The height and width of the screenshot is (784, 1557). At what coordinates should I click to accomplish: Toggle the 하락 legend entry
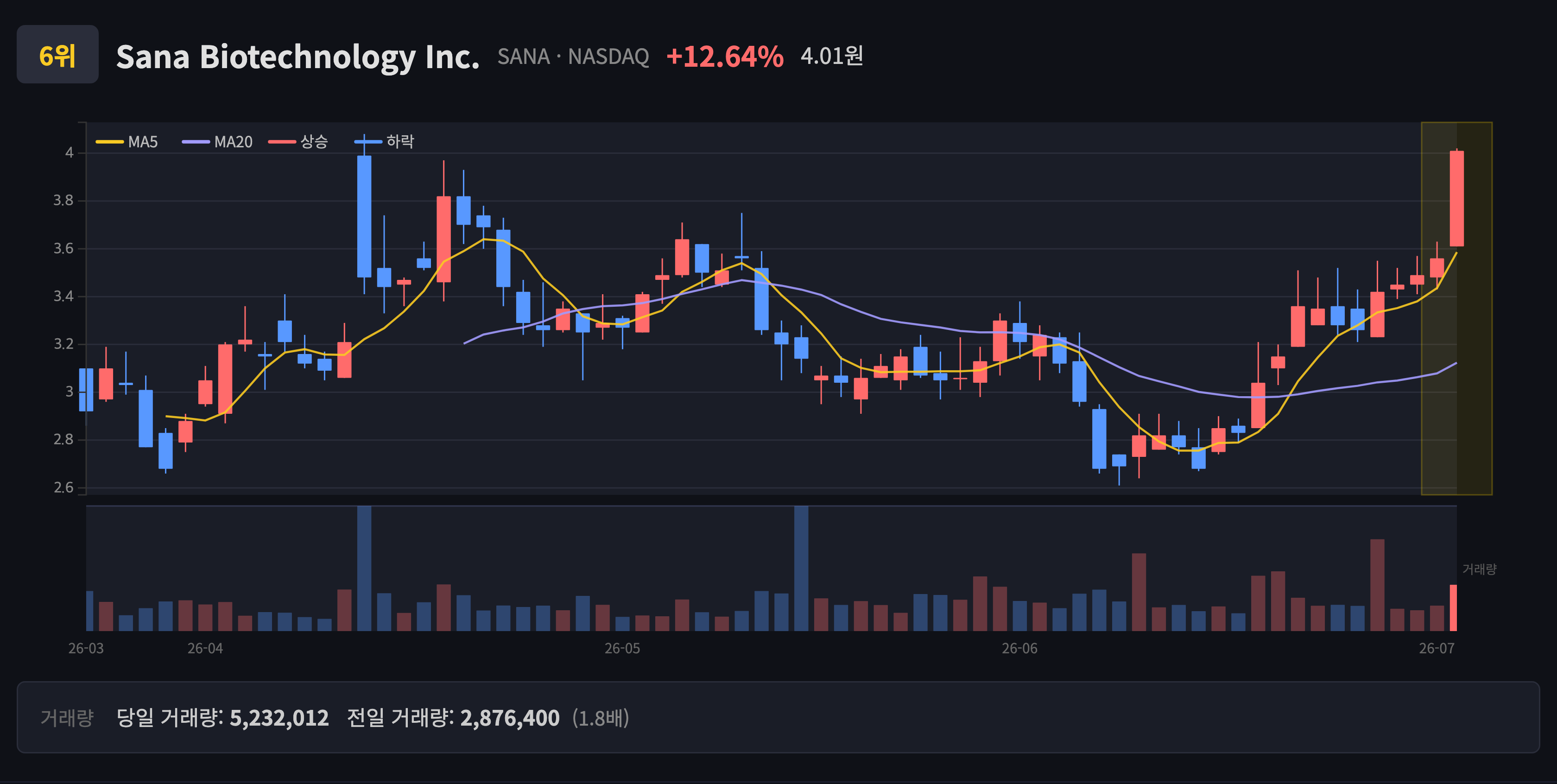385,142
